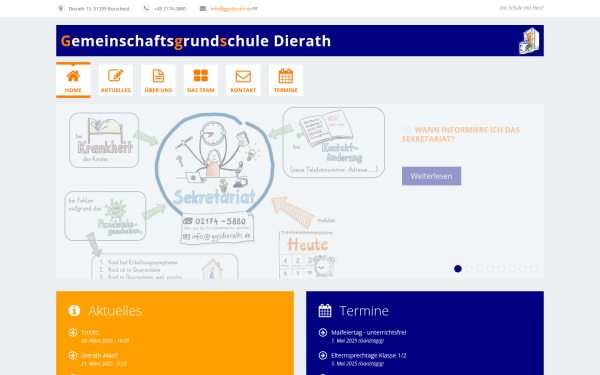The image size is (600, 375).
Task: Open the Elternsprechtage Klasse 1/2 event
Action: 368,355
